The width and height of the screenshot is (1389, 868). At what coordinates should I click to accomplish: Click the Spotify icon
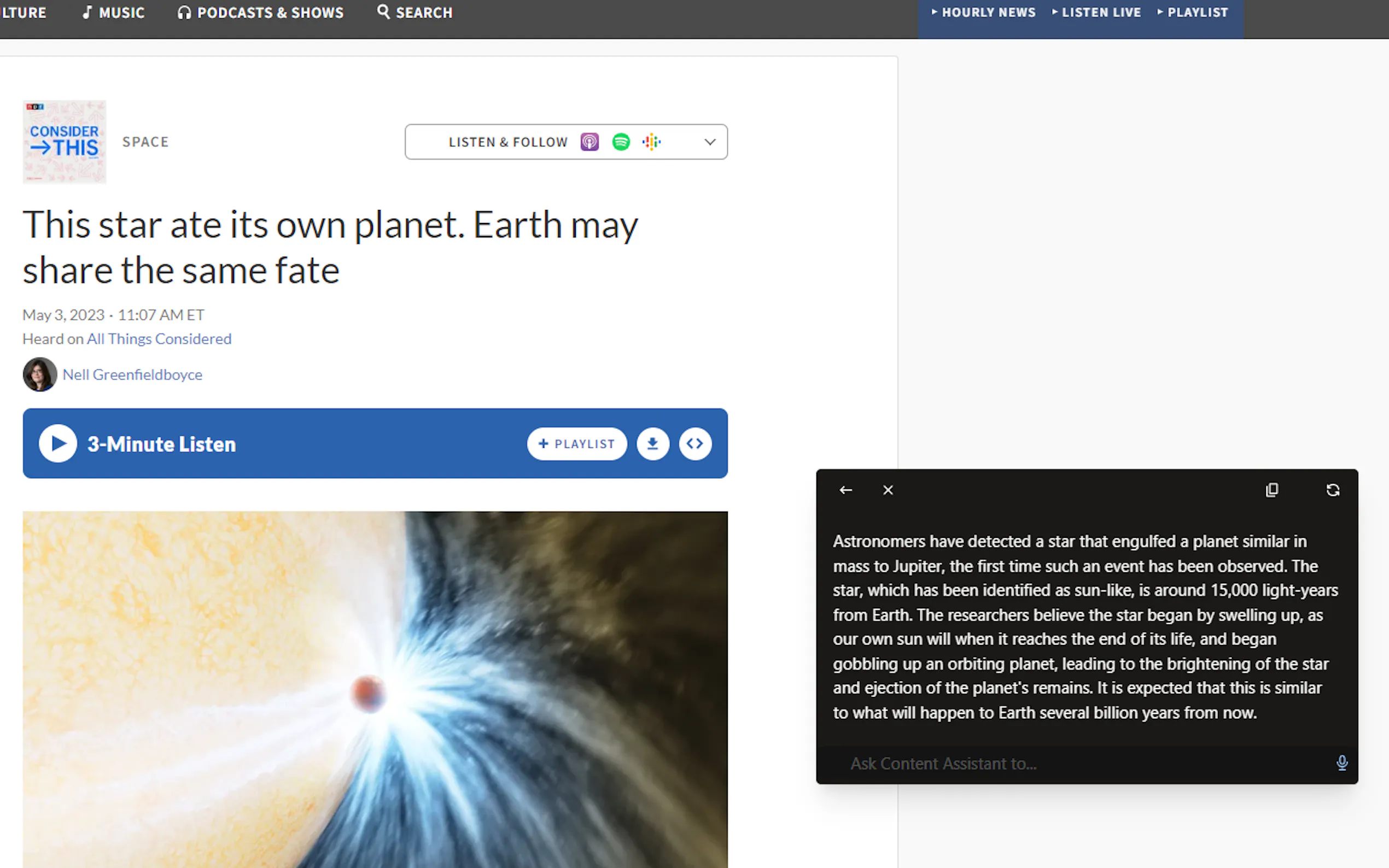(621, 142)
